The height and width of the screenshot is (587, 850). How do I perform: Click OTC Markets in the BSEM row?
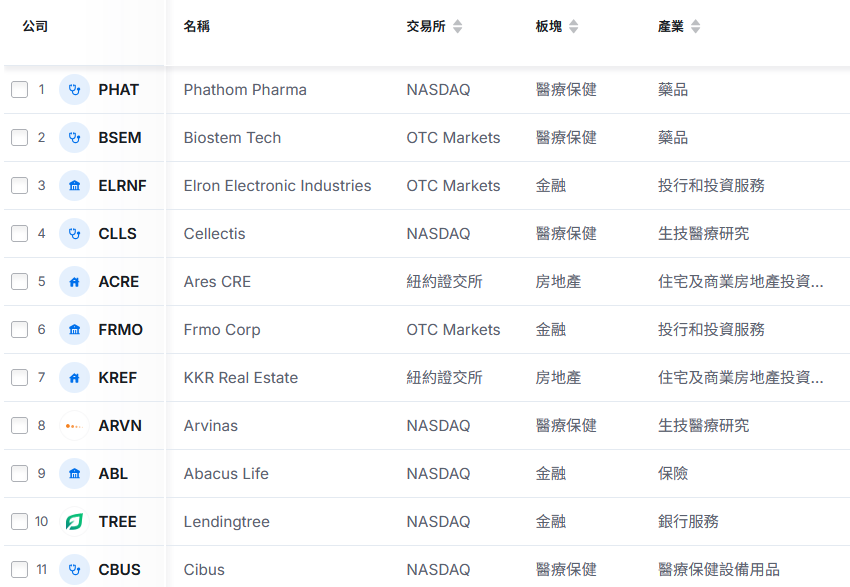pyautogui.click(x=454, y=138)
